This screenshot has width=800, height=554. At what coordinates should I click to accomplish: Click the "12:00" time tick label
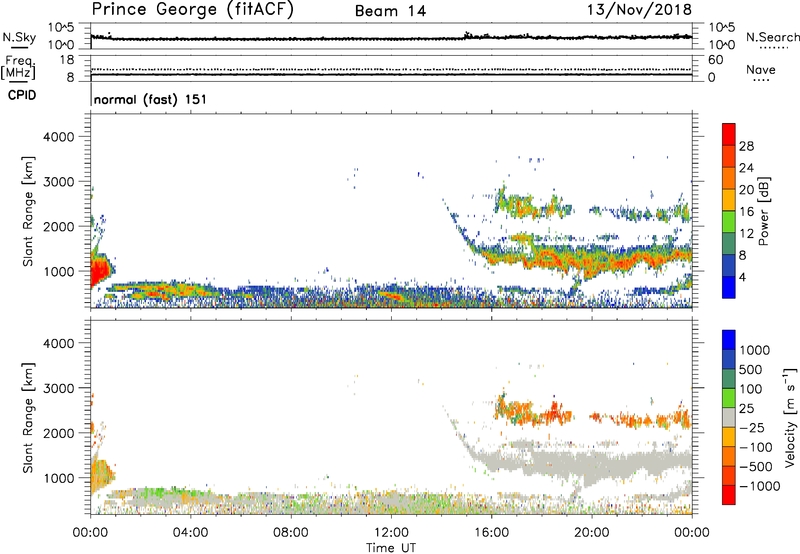pyautogui.click(x=391, y=533)
